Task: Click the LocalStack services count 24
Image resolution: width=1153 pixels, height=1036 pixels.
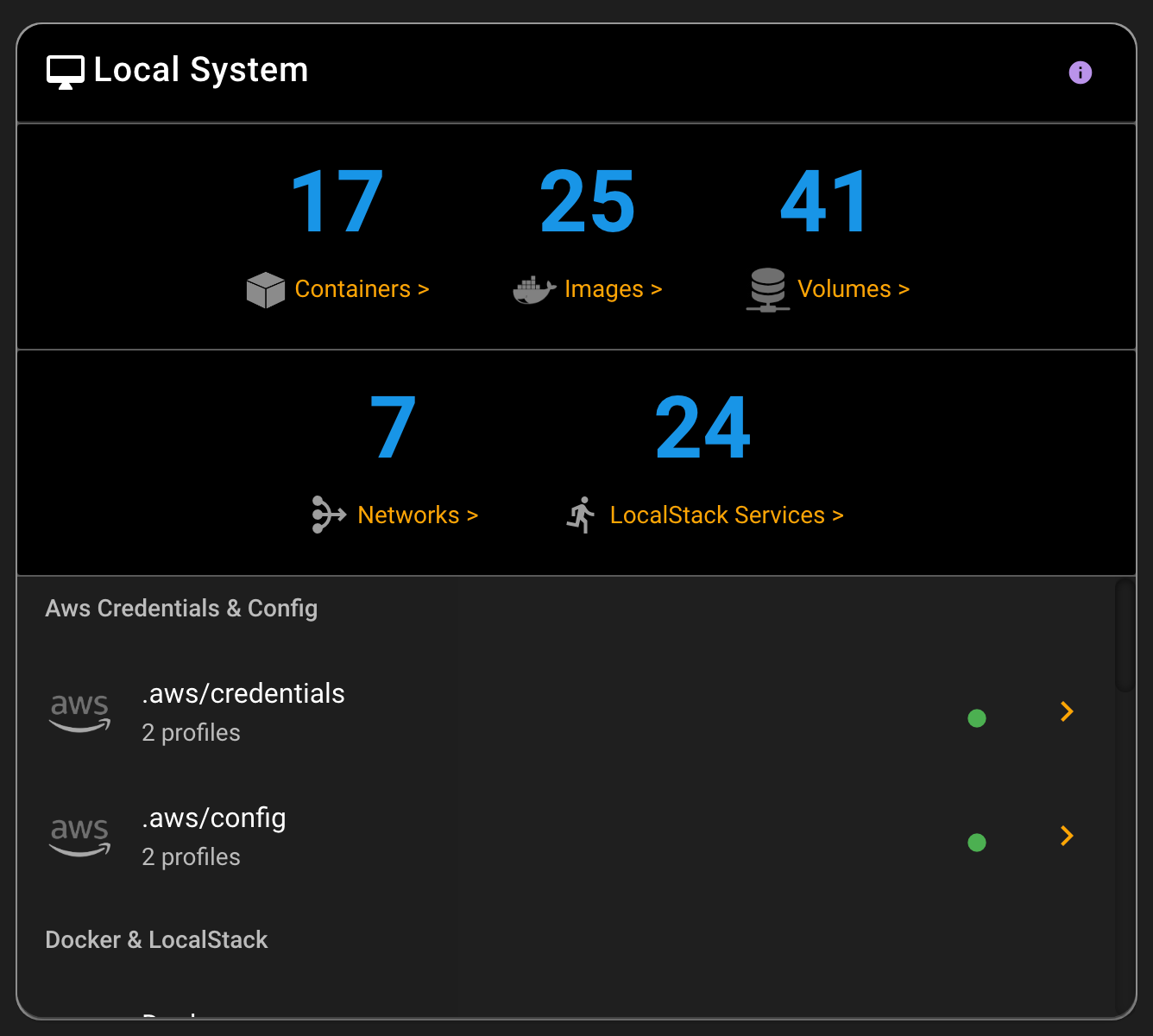Action: (x=703, y=427)
